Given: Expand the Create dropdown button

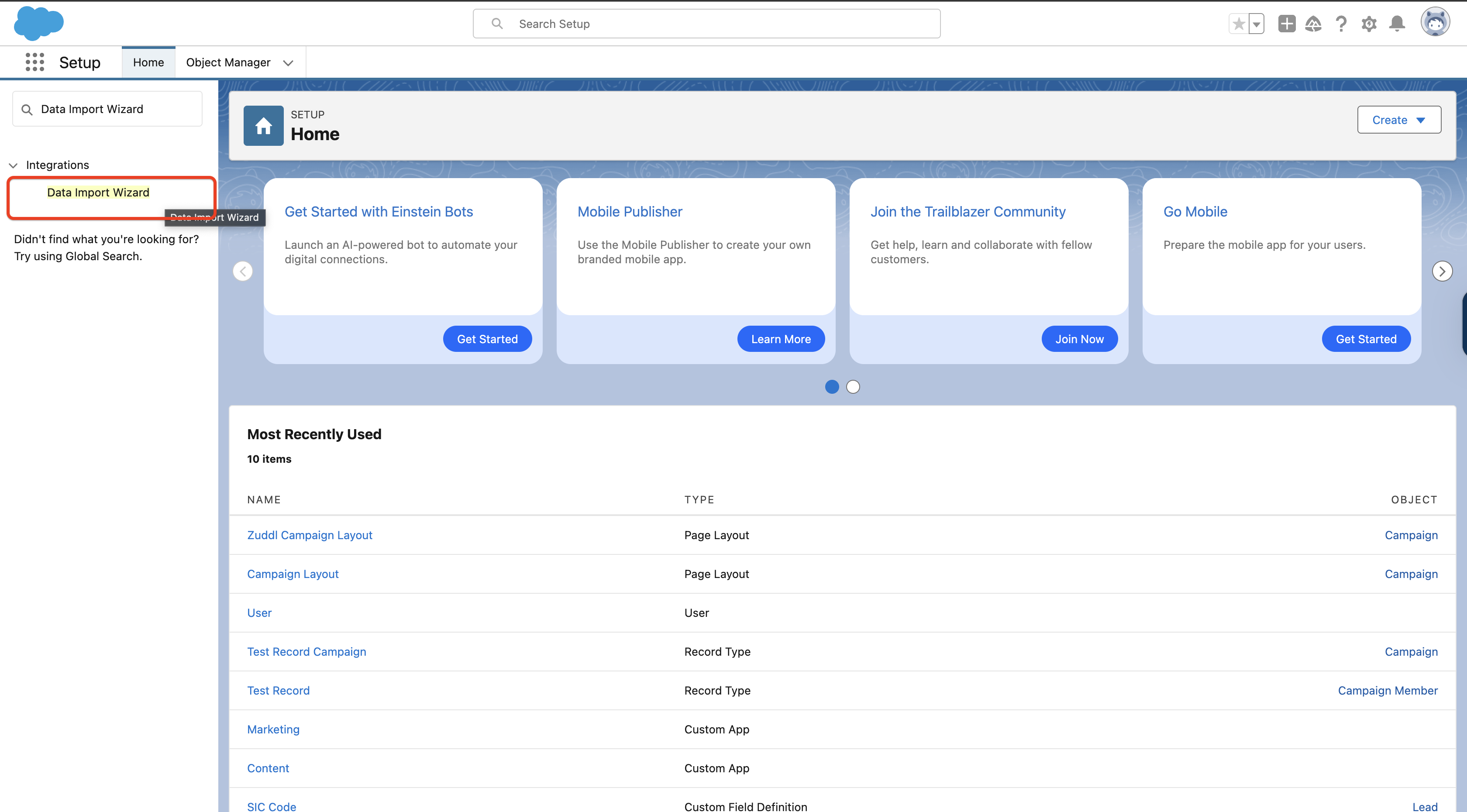Looking at the screenshot, I should (x=1398, y=120).
